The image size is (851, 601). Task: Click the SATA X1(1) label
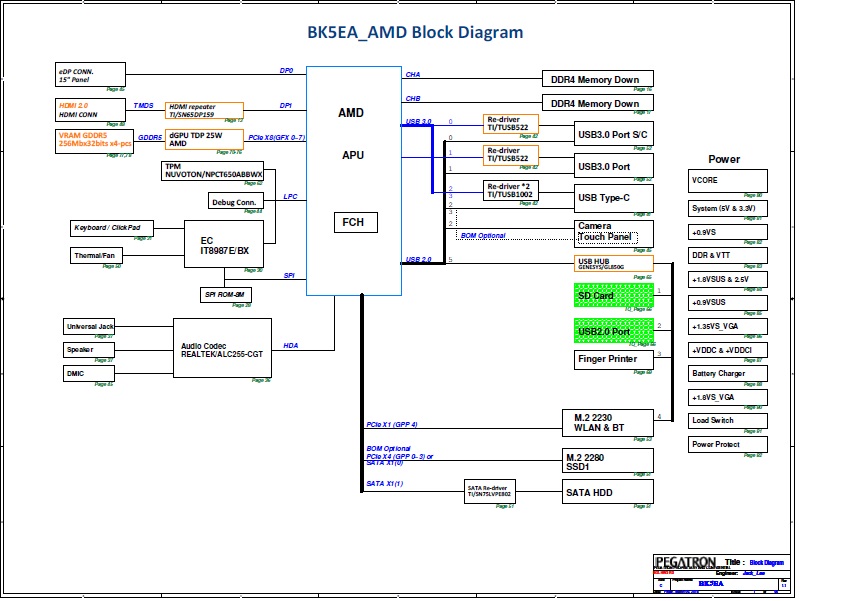(x=385, y=483)
